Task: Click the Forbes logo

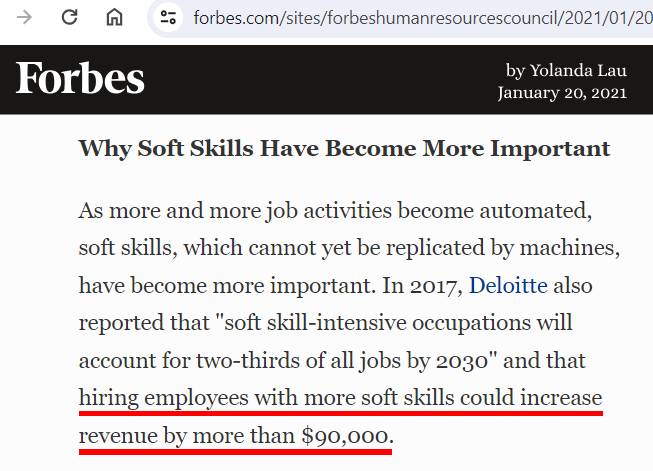Action: tap(80, 78)
